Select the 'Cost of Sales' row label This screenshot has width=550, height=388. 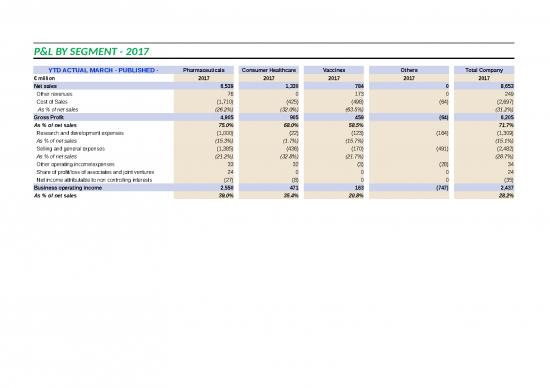click(x=52, y=102)
